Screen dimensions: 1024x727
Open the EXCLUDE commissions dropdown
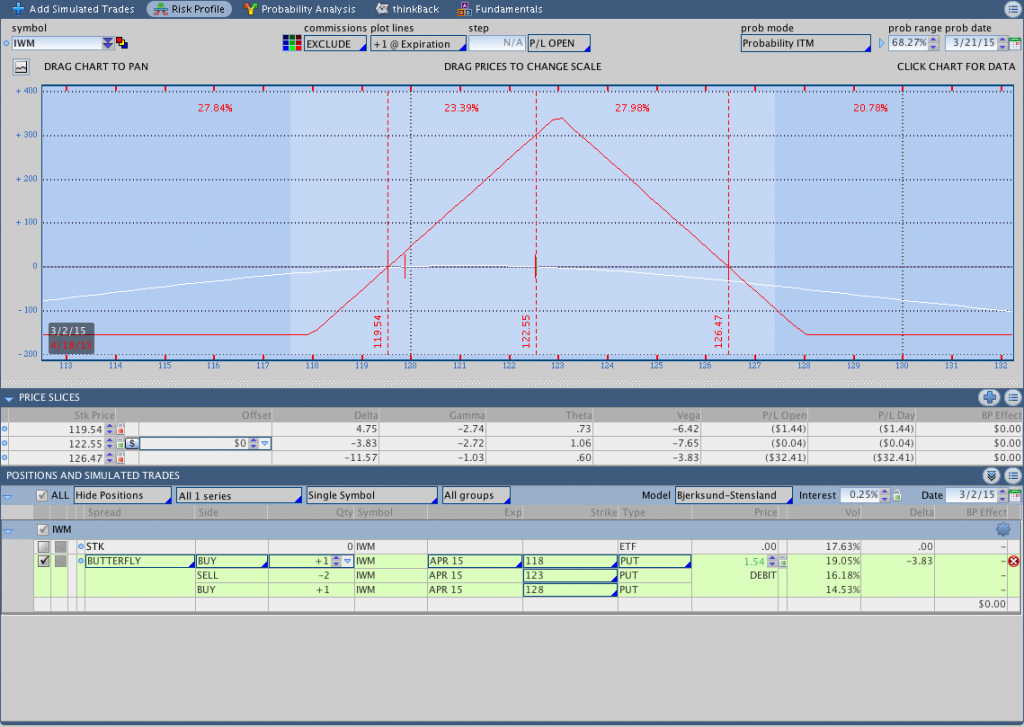coord(335,44)
